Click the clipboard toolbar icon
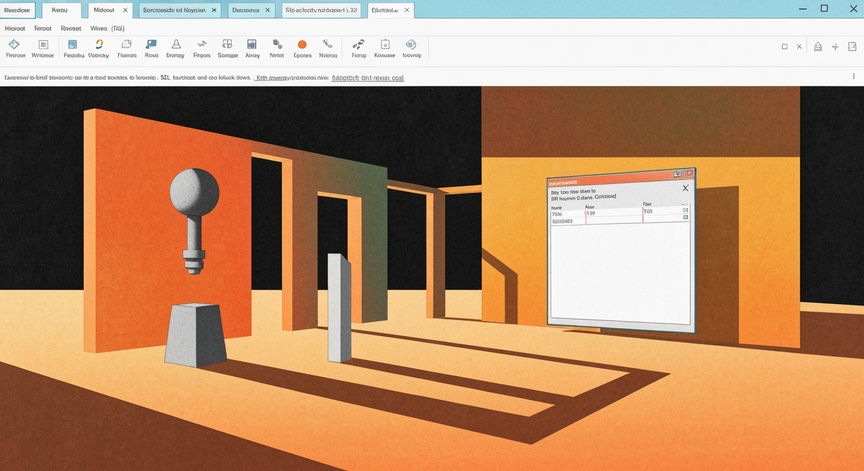Image resolution: width=864 pixels, height=471 pixels. [x=385, y=45]
